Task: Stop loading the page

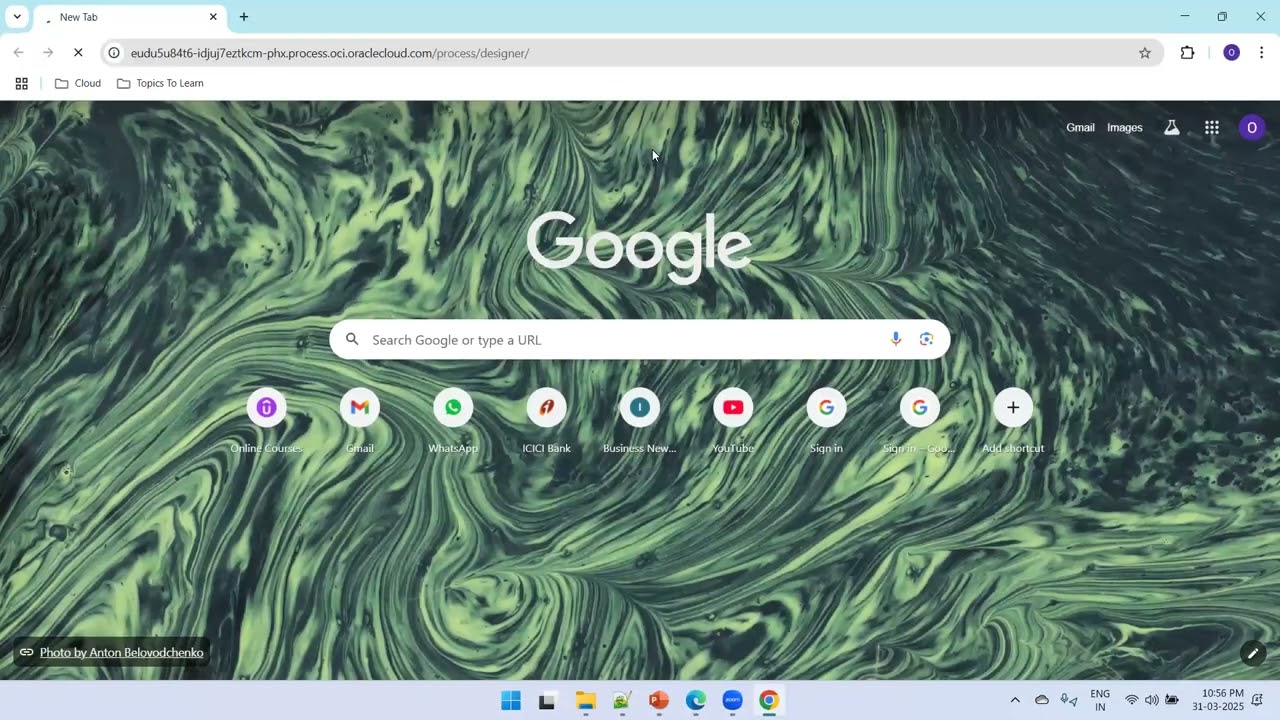Action: coord(78,53)
